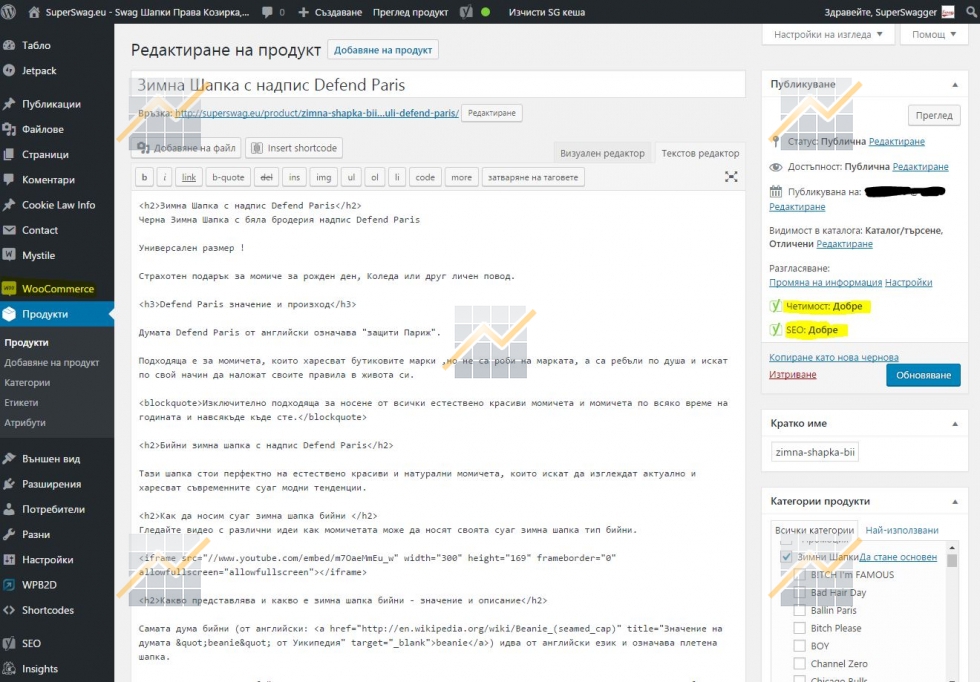Check the Bitch Please category

coord(799,628)
